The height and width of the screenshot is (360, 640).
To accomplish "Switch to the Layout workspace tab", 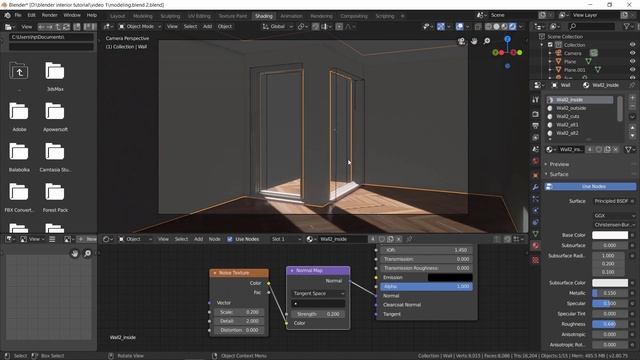I will (118, 16).
